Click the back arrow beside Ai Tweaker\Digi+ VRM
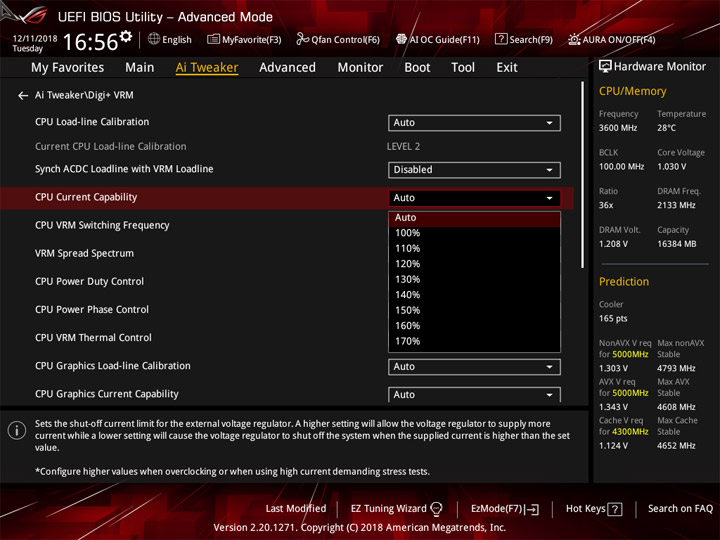Screen dimensions: 720x540 (x=22, y=96)
